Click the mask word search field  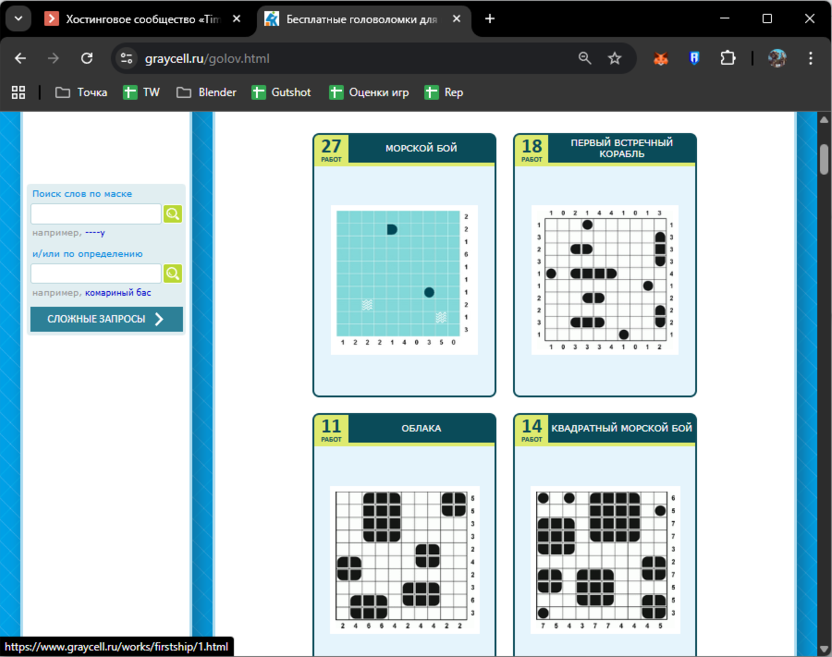[96, 214]
